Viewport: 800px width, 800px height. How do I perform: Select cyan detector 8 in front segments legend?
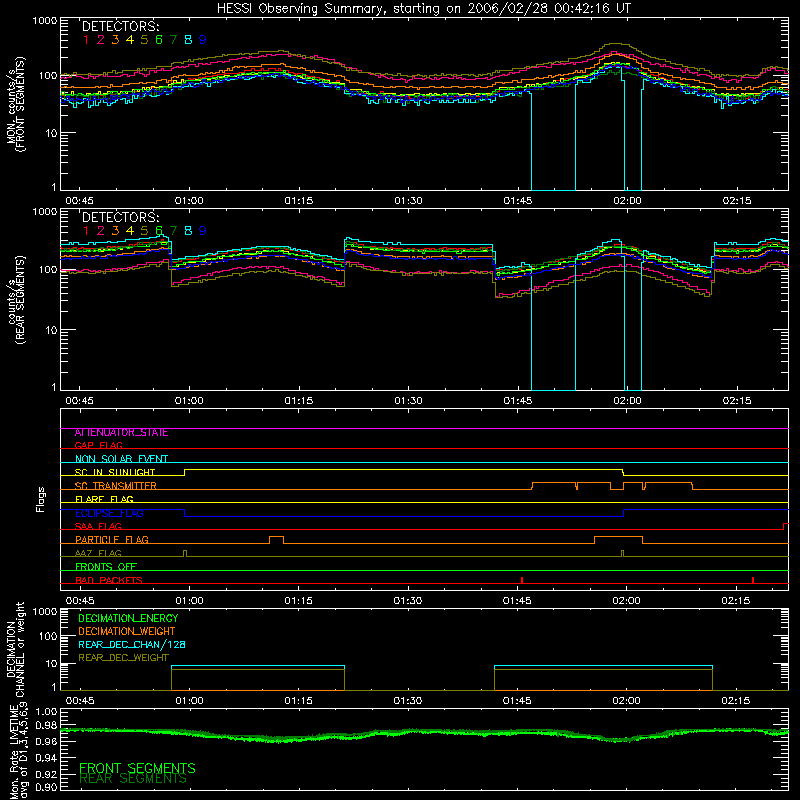pyautogui.click(x=188, y=40)
